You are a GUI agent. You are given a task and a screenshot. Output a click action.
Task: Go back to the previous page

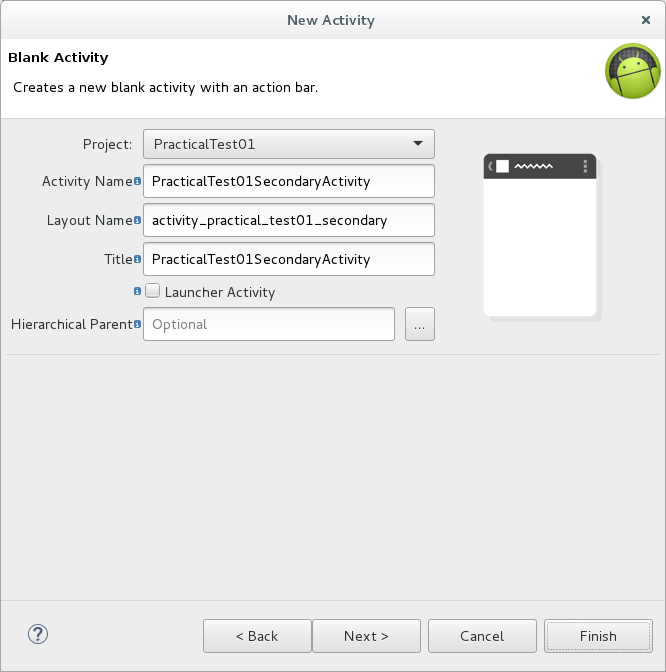[x=257, y=636]
